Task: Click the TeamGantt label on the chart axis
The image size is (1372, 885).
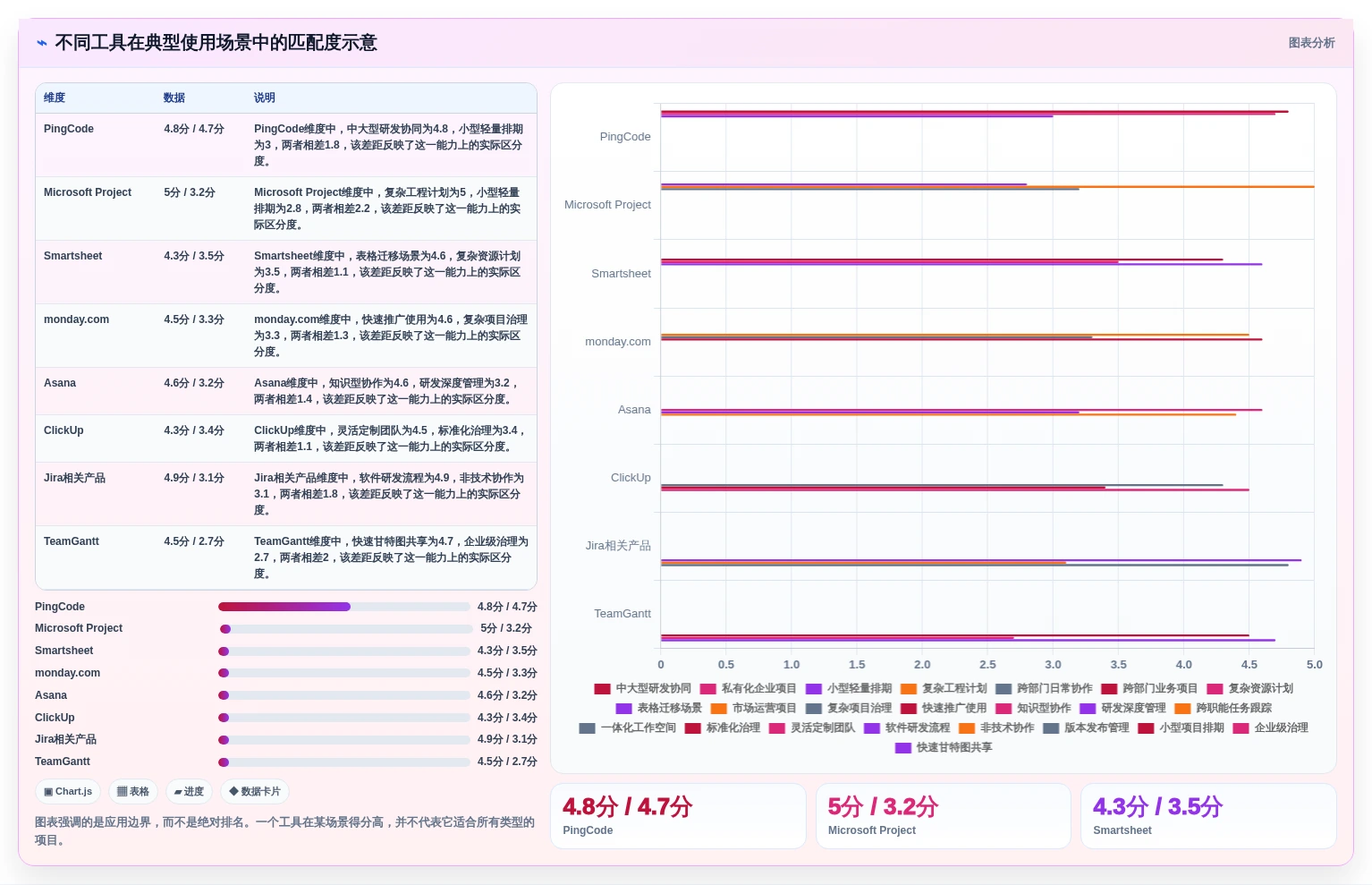Action: coord(622,614)
